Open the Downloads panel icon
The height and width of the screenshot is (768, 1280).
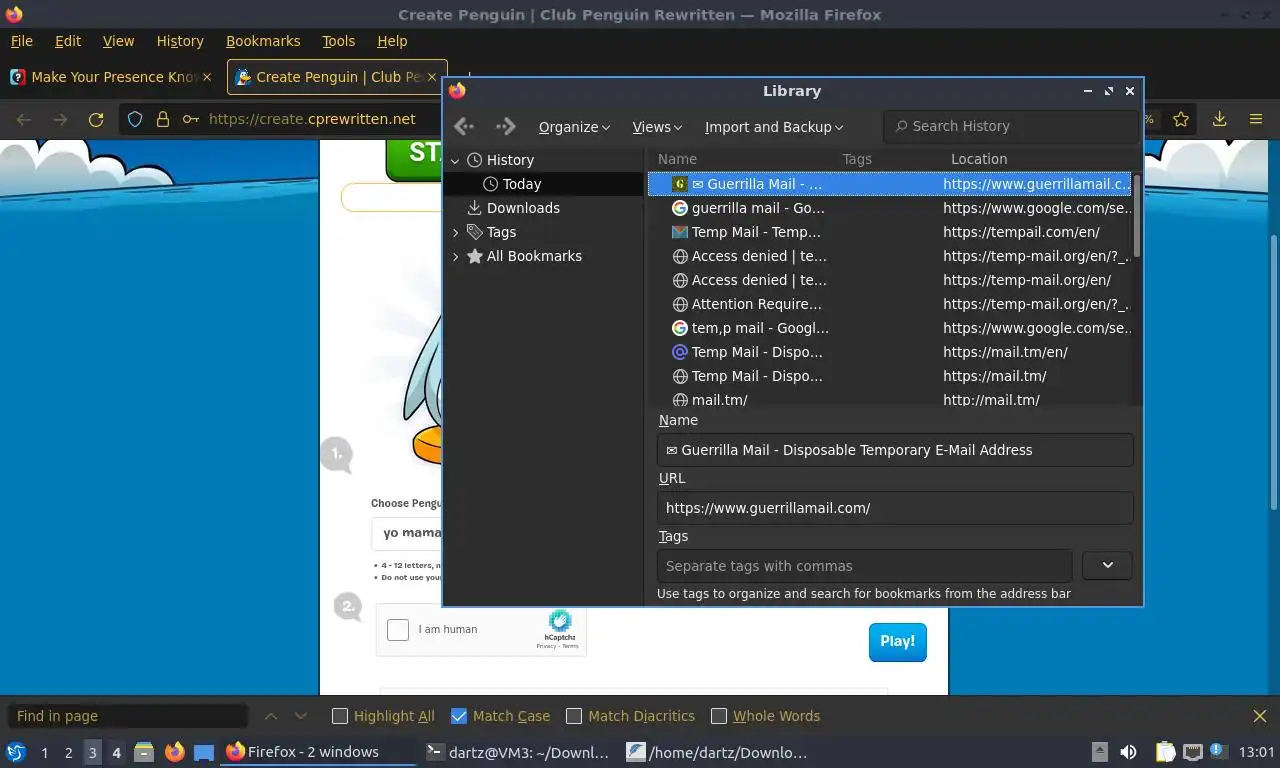[x=1219, y=119]
